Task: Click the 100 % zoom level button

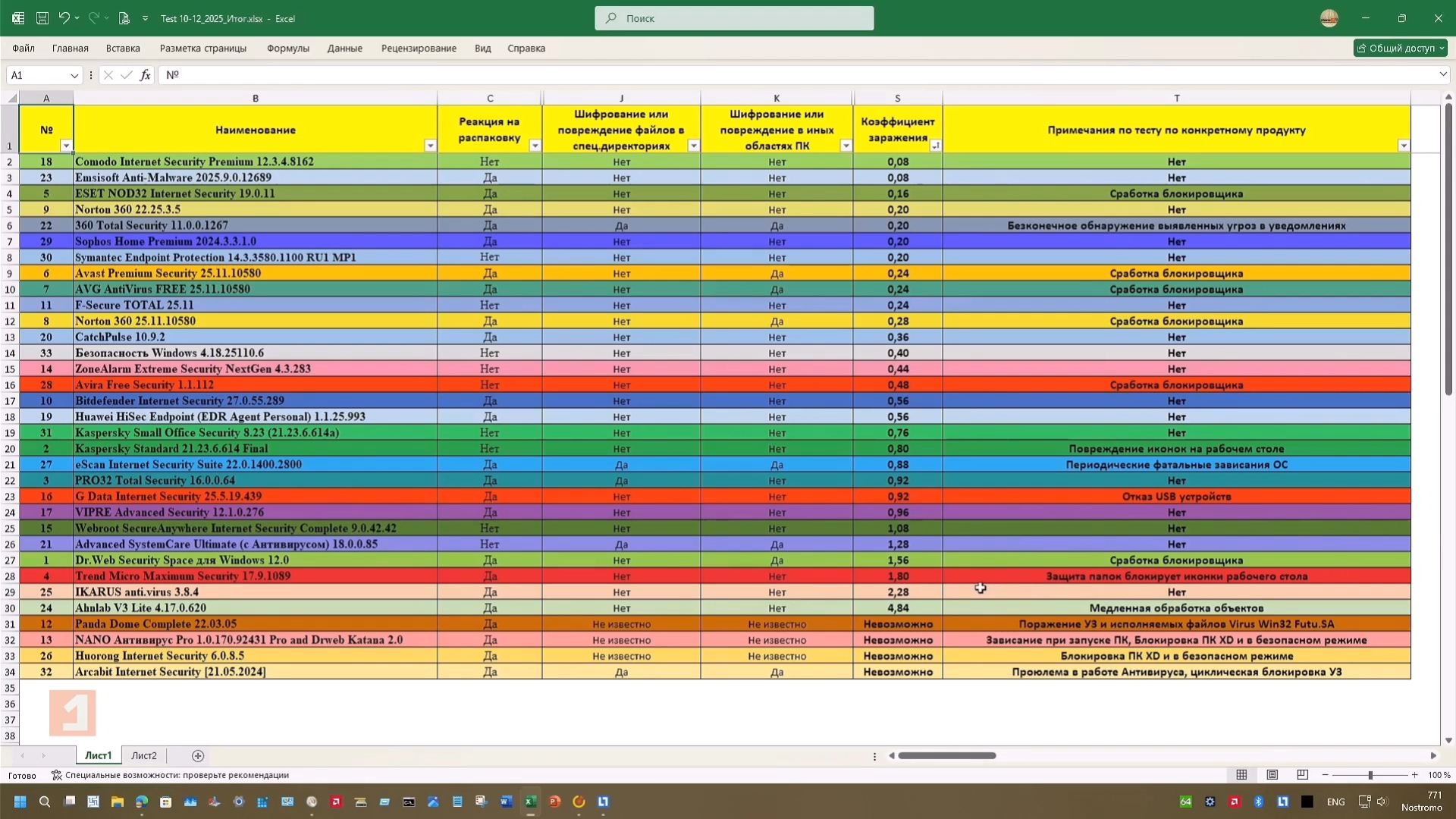Action: pyautogui.click(x=1439, y=775)
